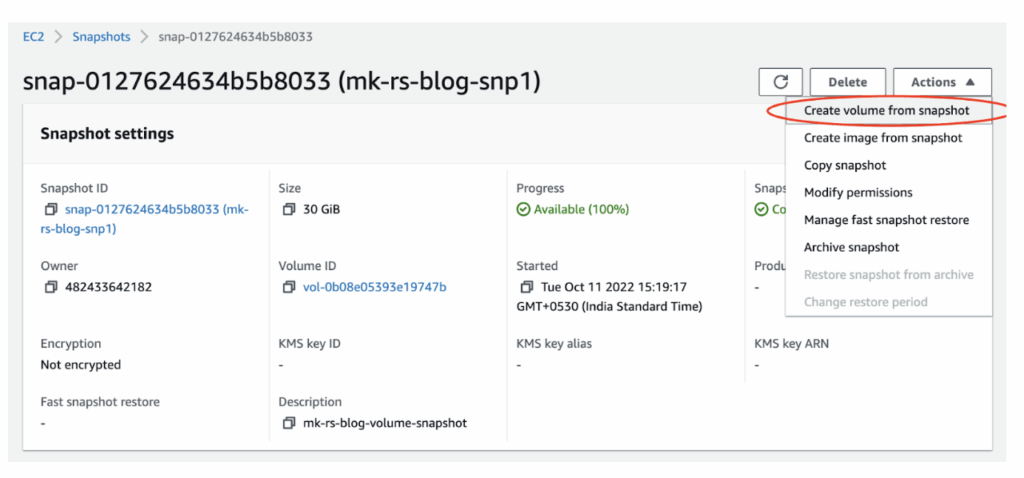Copy the Started timestamp icon

coord(526,288)
